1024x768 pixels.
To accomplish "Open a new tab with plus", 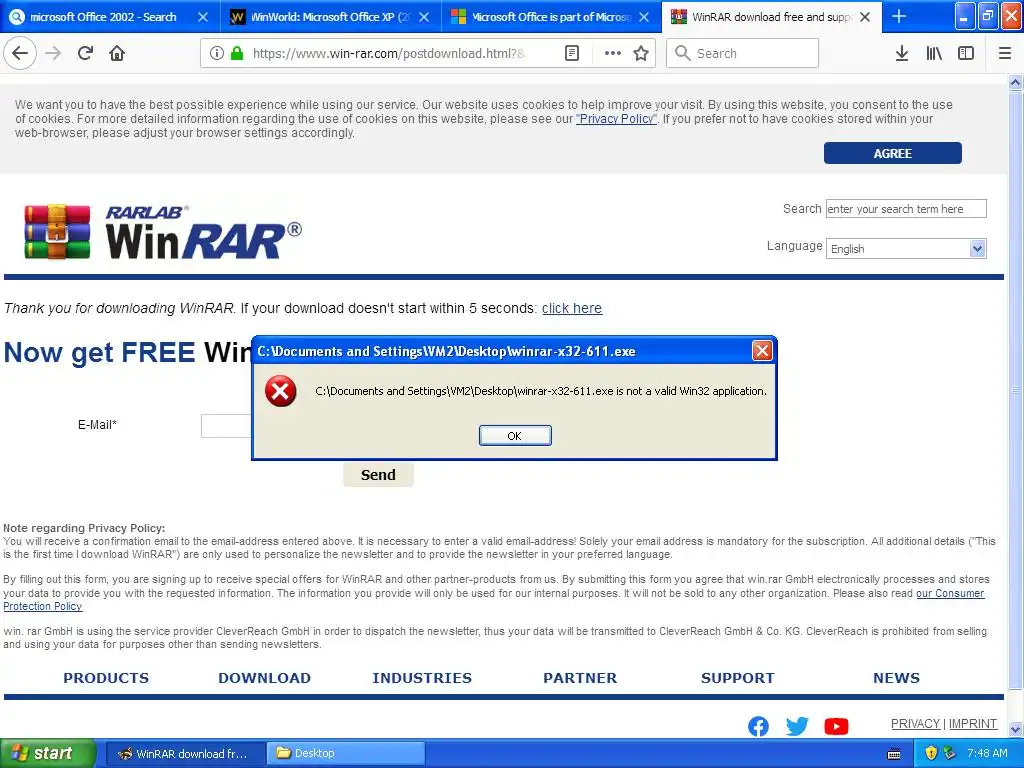I will (899, 16).
